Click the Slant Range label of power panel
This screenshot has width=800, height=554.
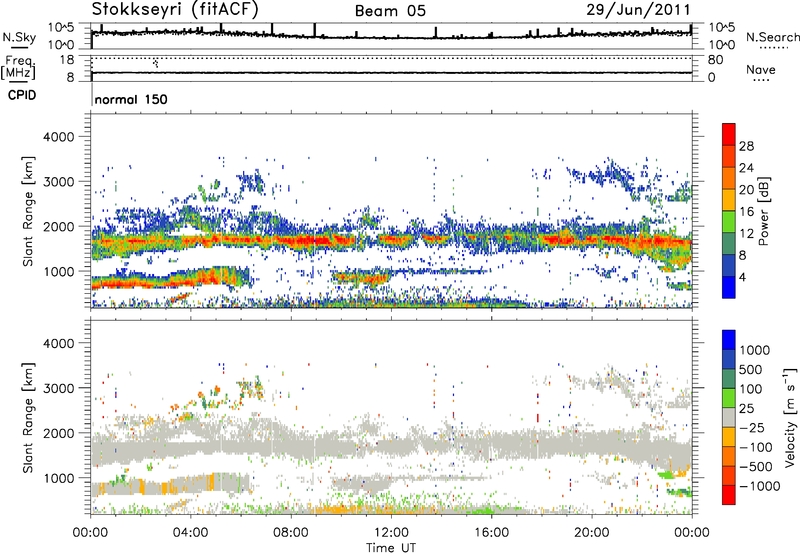28,211
